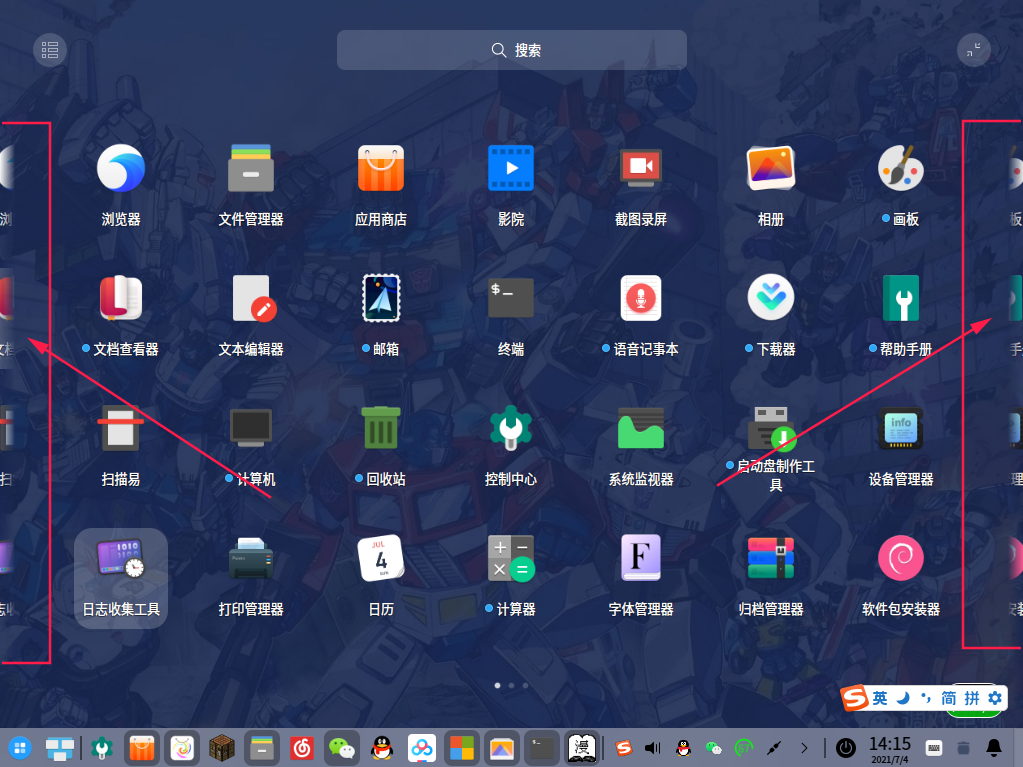Open terminal from the dock
The image size is (1023, 767).
click(542, 748)
